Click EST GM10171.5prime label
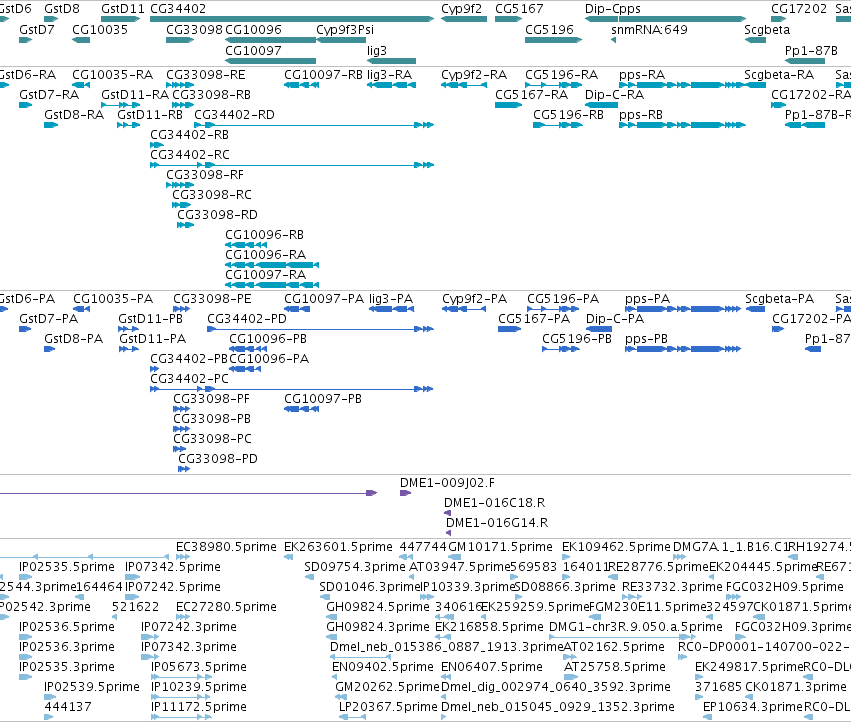Image resolution: width=851 pixels, height=722 pixels. click(x=500, y=547)
